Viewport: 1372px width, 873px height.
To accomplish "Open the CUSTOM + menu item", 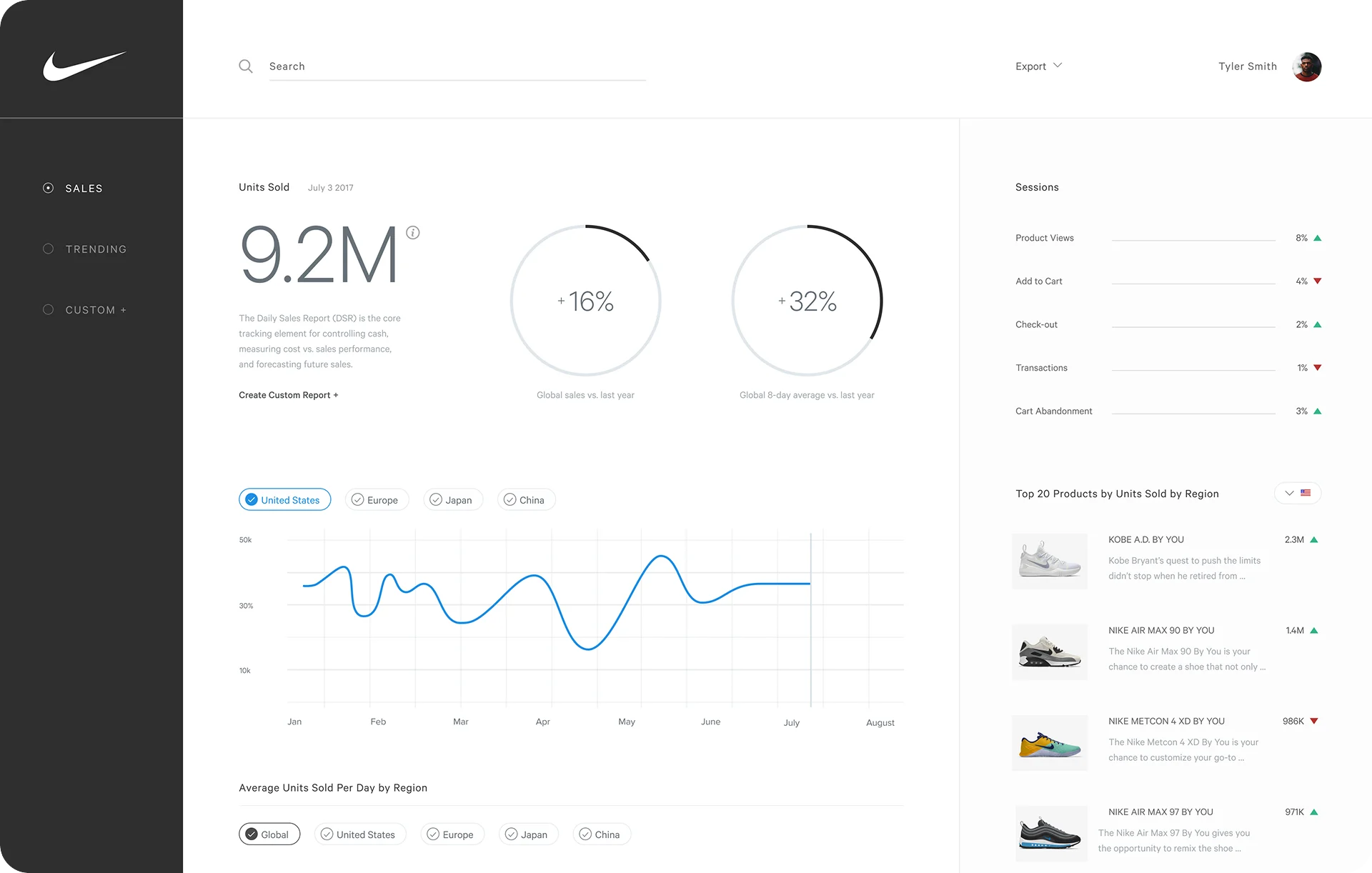I will [x=96, y=310].
